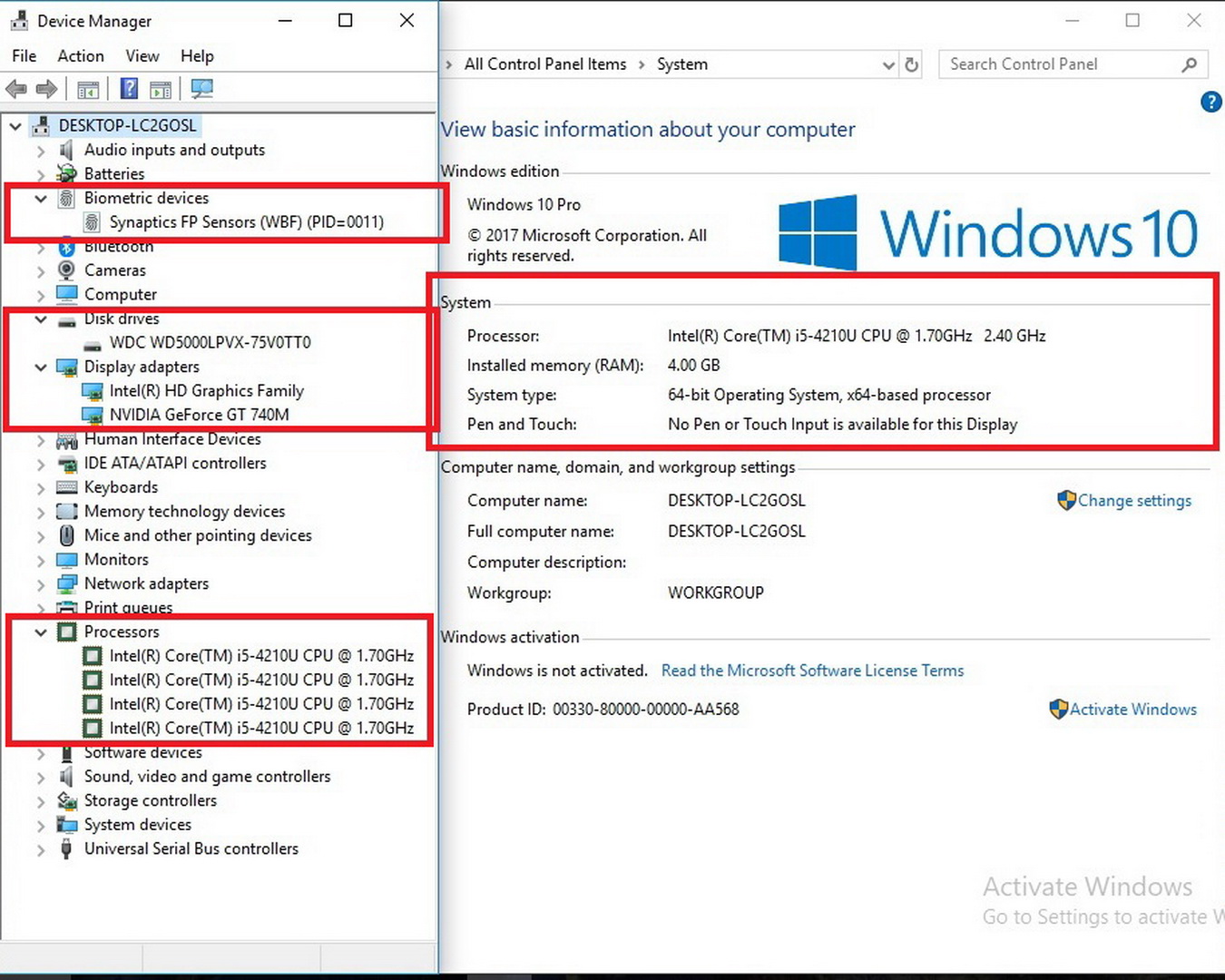Open the Action menu

pos(81,56)
